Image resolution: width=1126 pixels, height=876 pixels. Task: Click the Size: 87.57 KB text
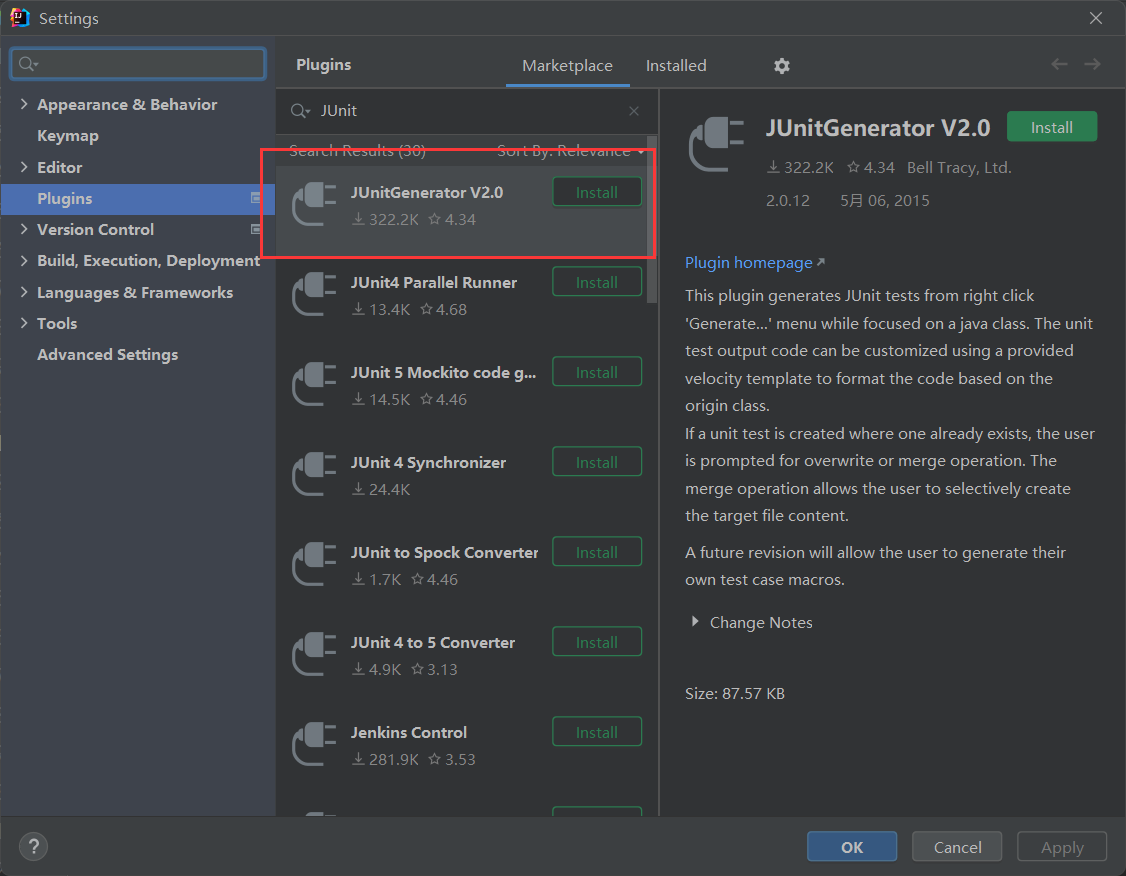coord(735,694)
